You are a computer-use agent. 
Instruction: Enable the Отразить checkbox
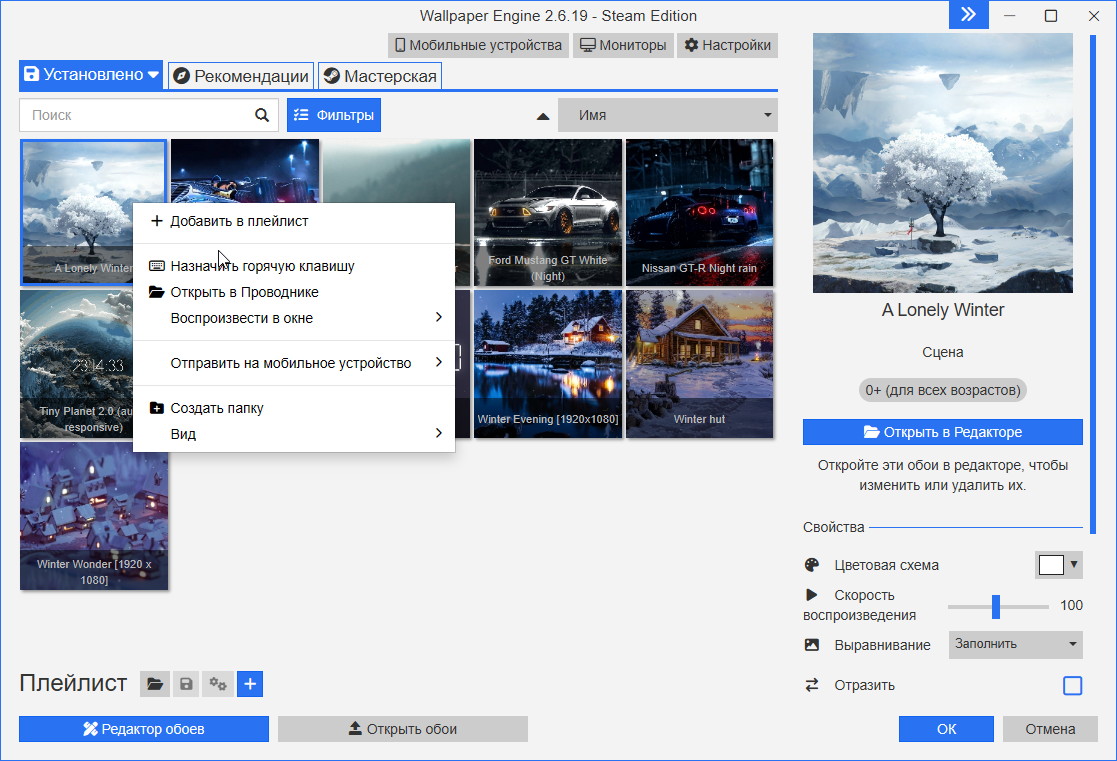(1072, 685)
